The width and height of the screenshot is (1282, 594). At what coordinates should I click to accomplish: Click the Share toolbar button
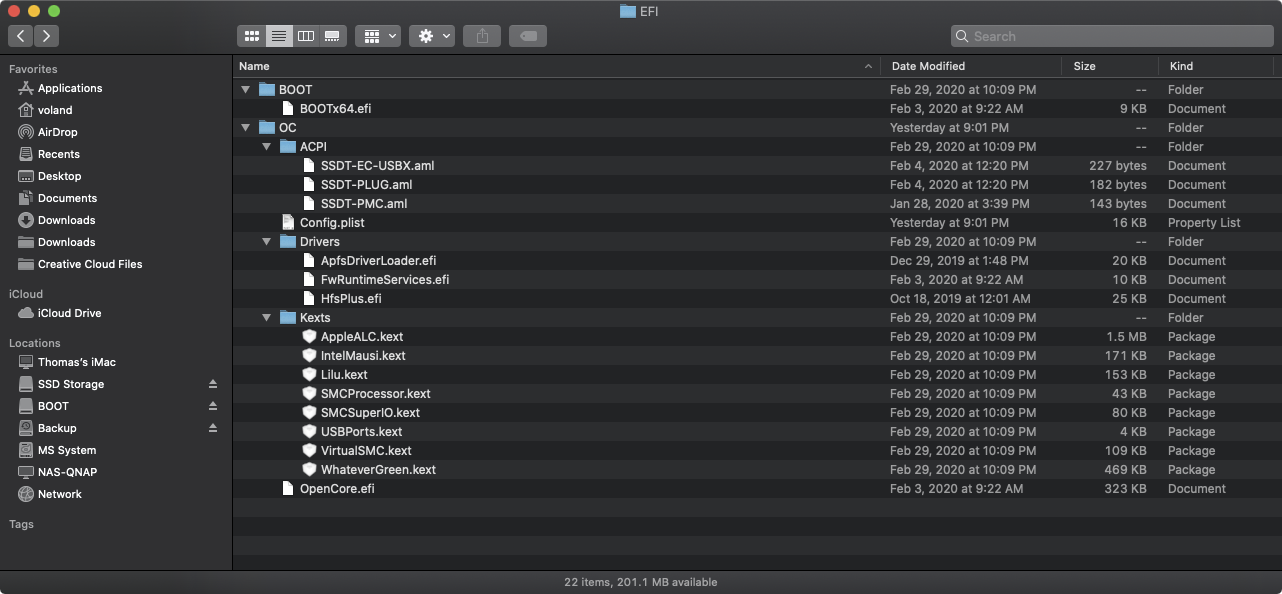pyautogui.click(x=482, y=36)
